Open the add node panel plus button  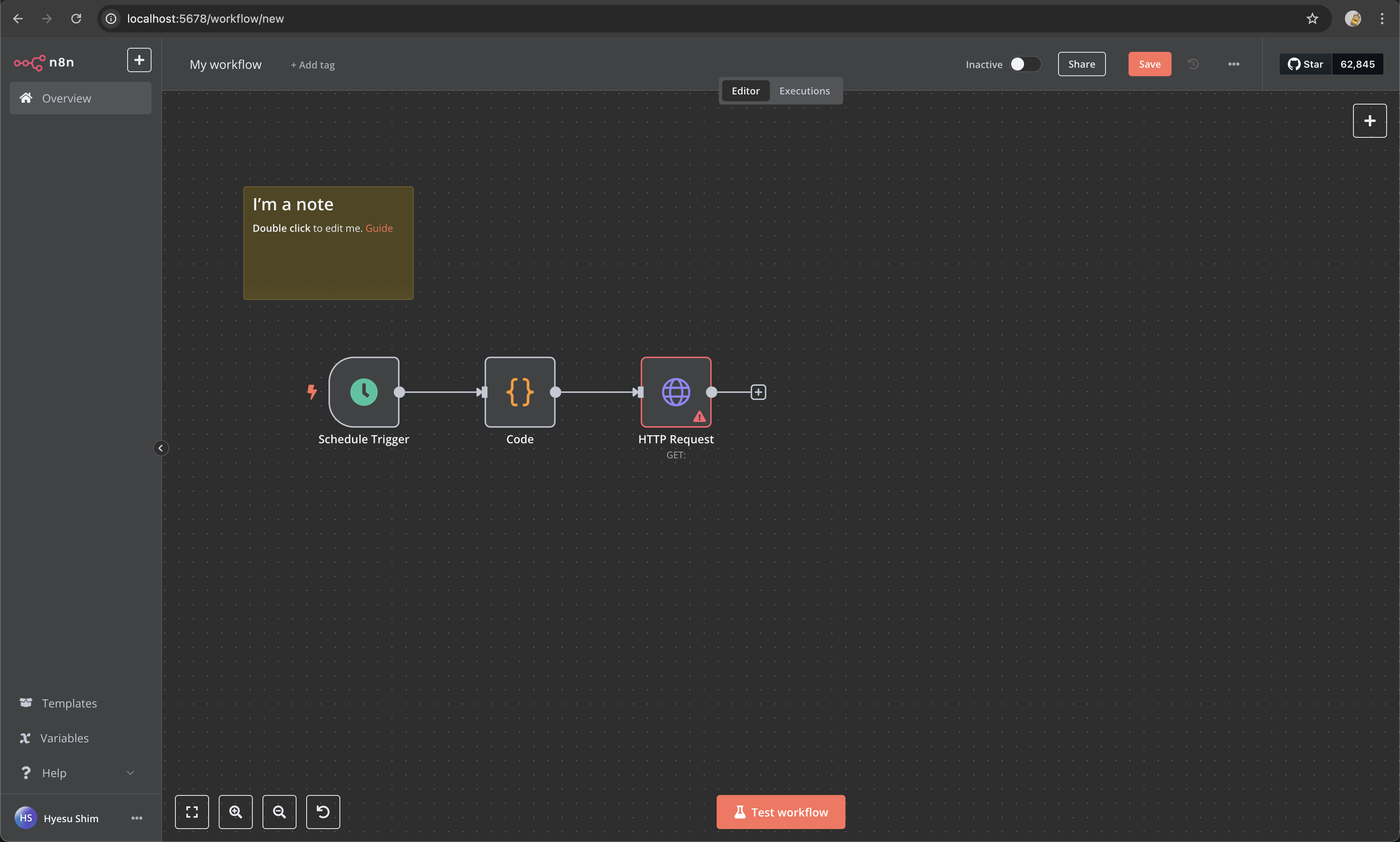coord(1369,121)
